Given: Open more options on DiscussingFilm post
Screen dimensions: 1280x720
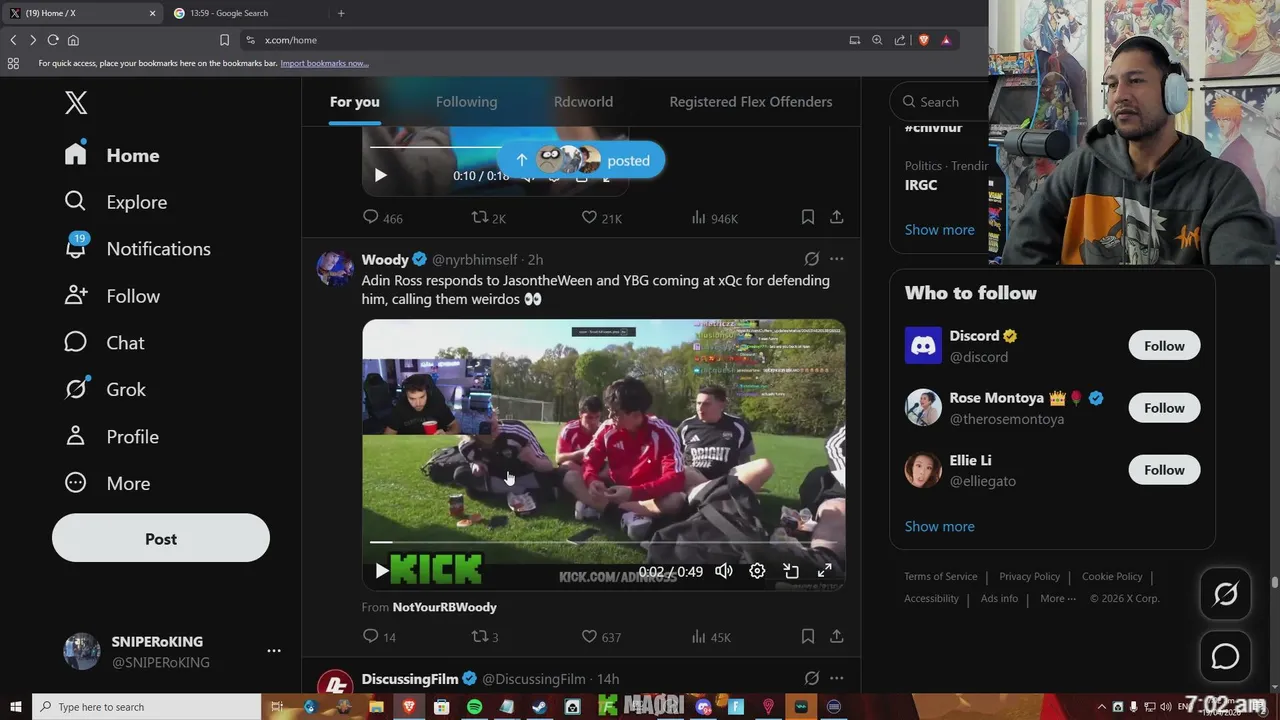Looking at the screenshot, I should pyautogui.click(x=837, y=678).
